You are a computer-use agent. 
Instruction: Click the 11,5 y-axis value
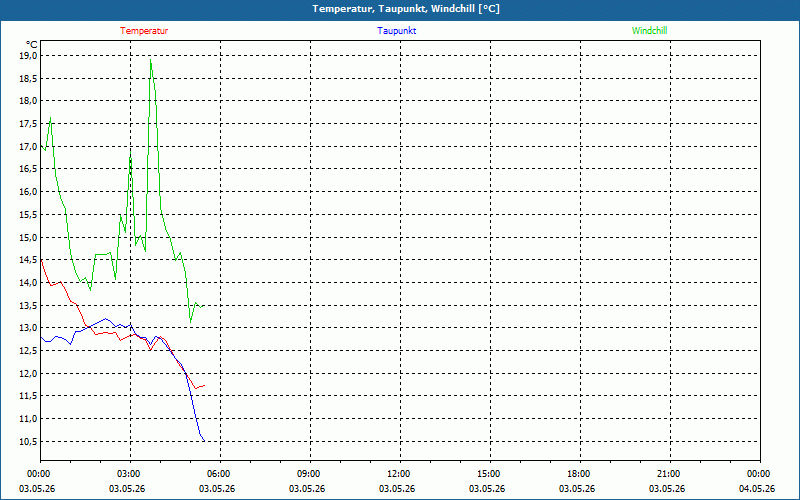pyautogui.click(x=29, y=396)
